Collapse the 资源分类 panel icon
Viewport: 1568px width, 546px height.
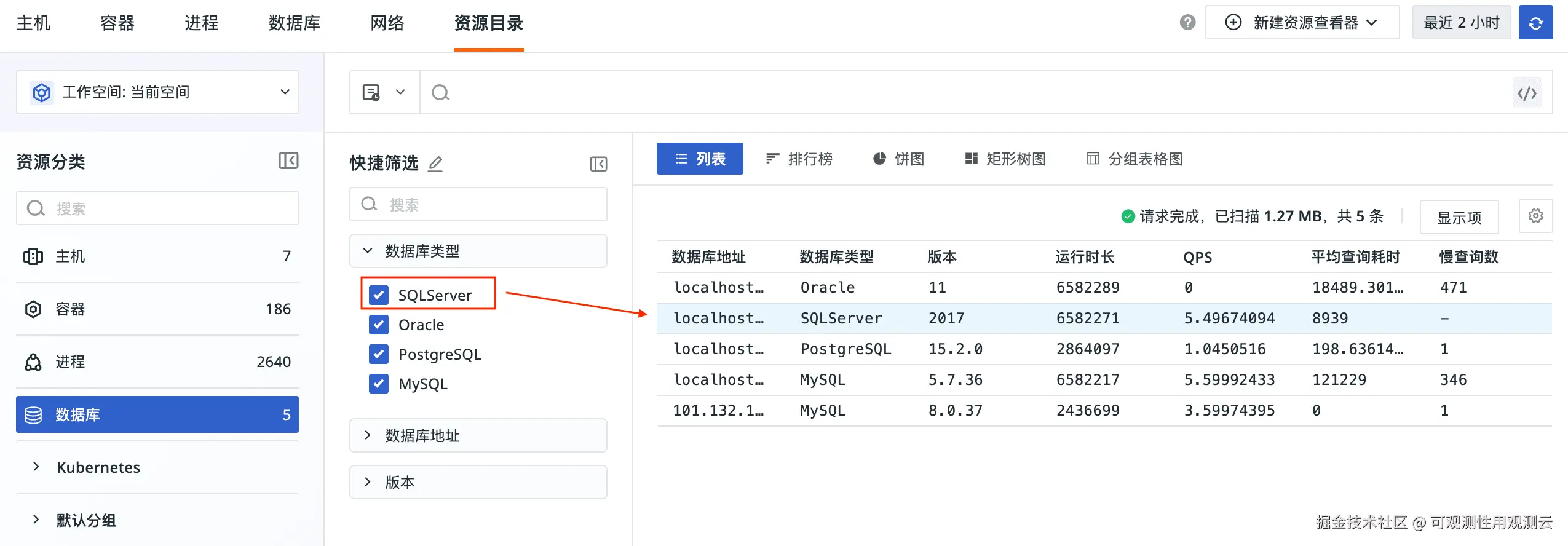[x=288, y=161]
